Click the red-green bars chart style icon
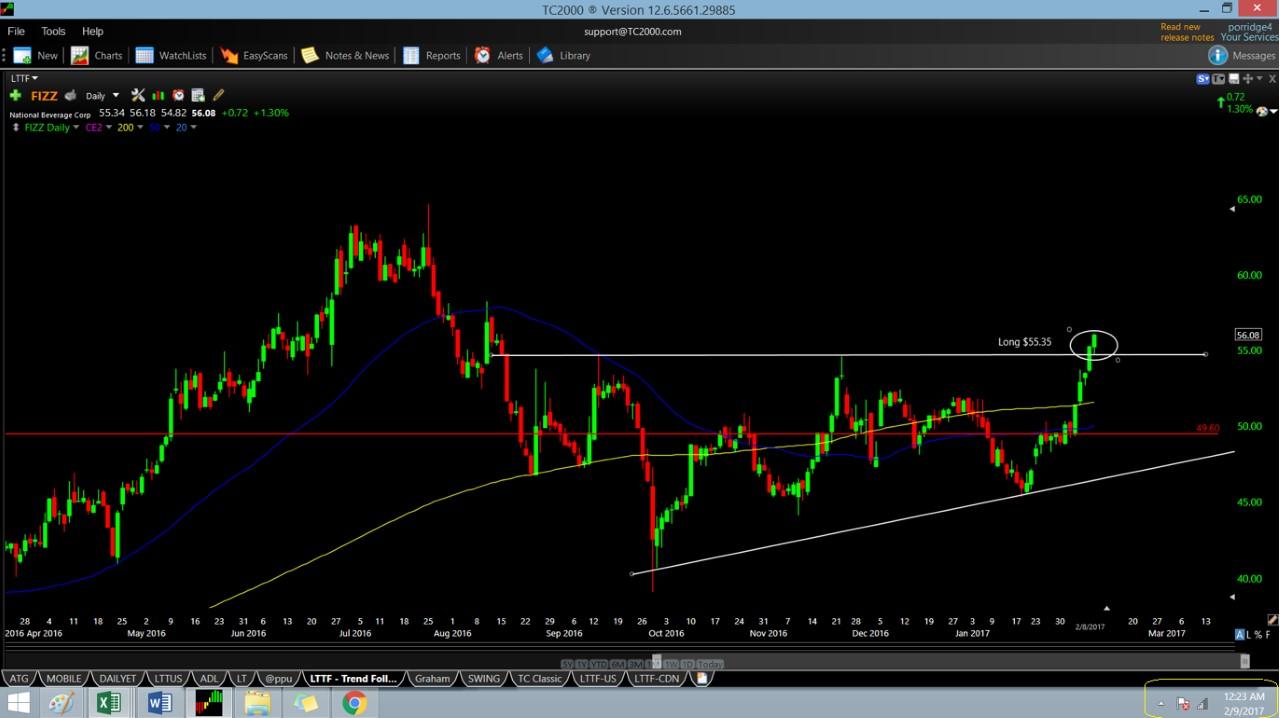This screenshot has width=1280, height=718. (159, 96)
